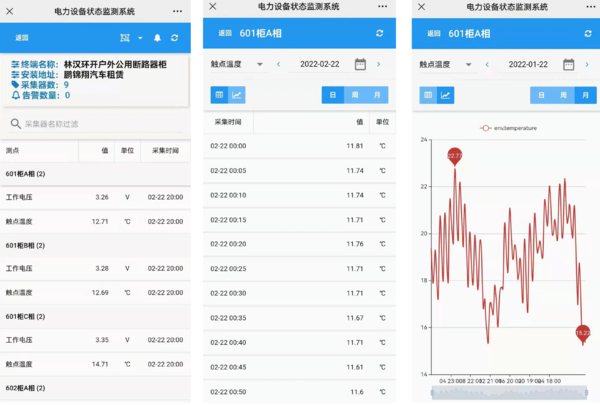
Task: Switch to chart view in right panel
Action: point(446,95)
